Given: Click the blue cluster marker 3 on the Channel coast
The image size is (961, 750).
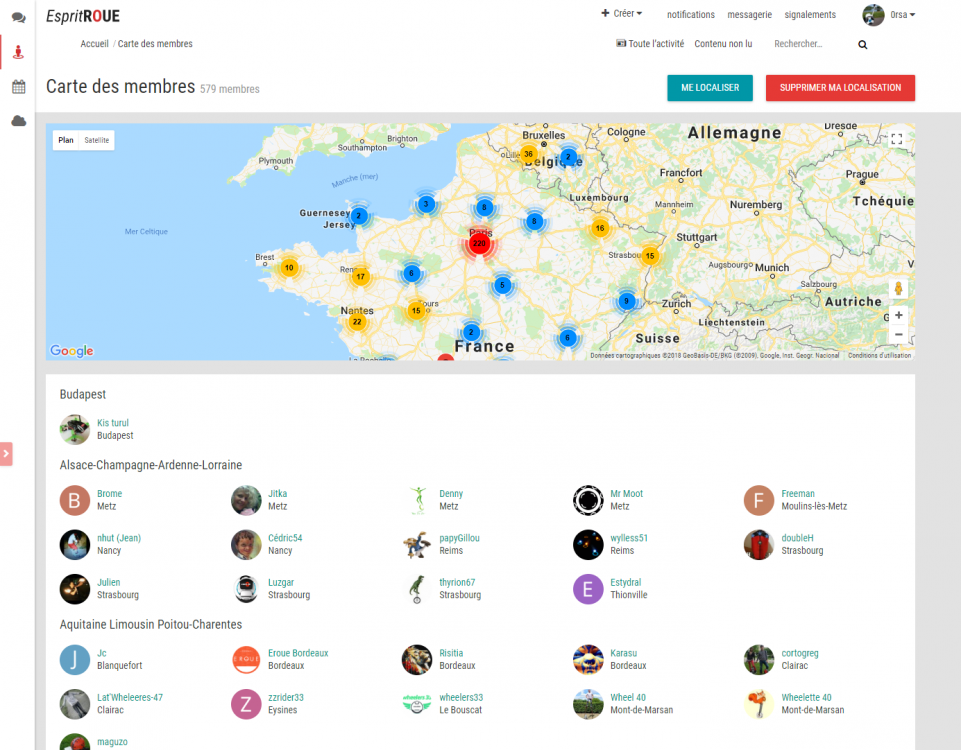Looking at the screenshot, I should click(426, 204).
